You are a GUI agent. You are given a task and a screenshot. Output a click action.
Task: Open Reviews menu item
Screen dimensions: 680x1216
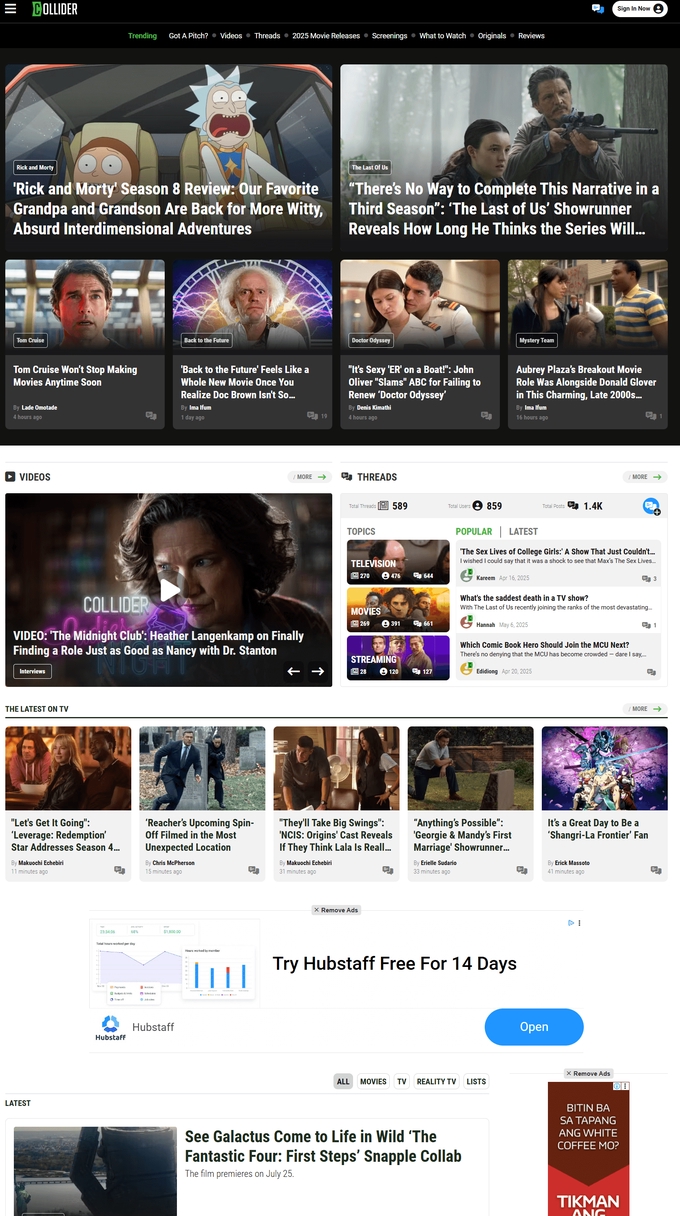(531, 36)
